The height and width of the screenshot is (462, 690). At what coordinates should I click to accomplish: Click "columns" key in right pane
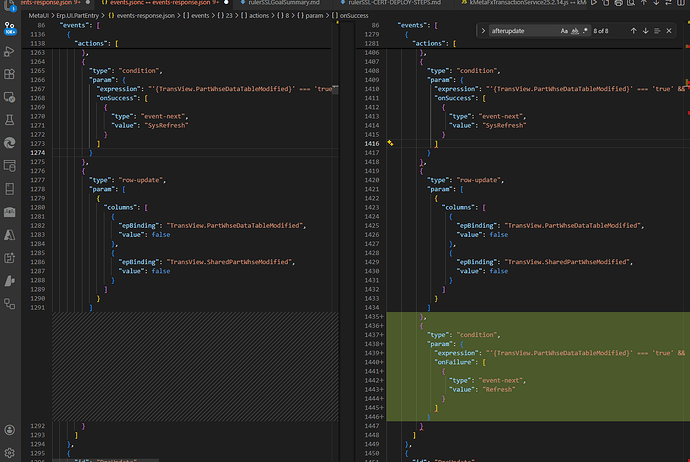[460, 207]
